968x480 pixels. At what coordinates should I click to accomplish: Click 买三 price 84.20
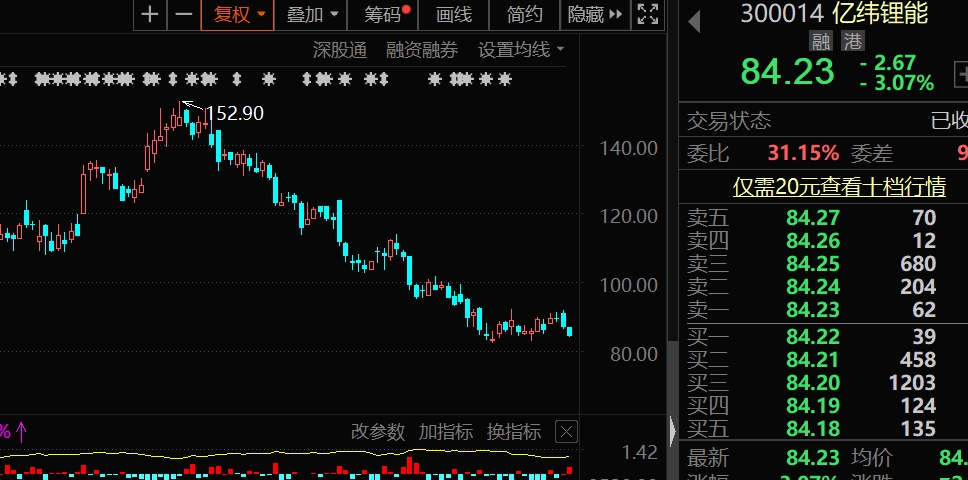(813, 383)
